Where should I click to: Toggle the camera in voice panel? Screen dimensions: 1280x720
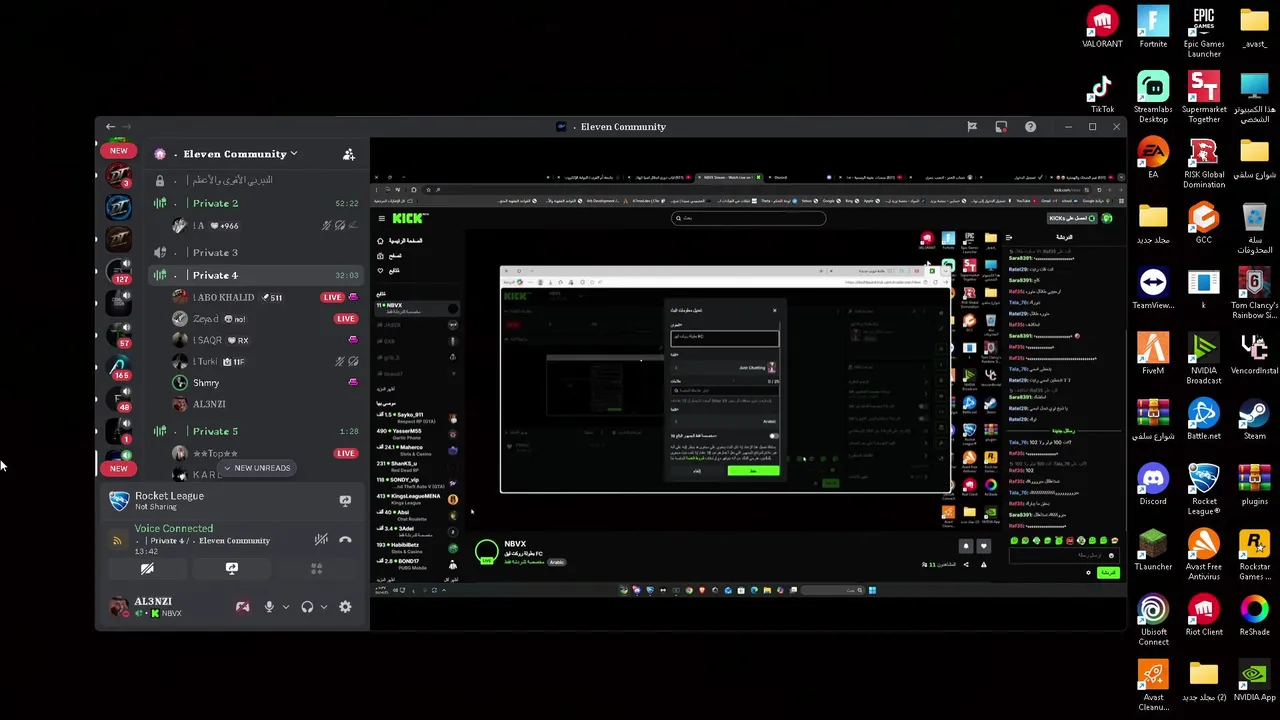147,568
